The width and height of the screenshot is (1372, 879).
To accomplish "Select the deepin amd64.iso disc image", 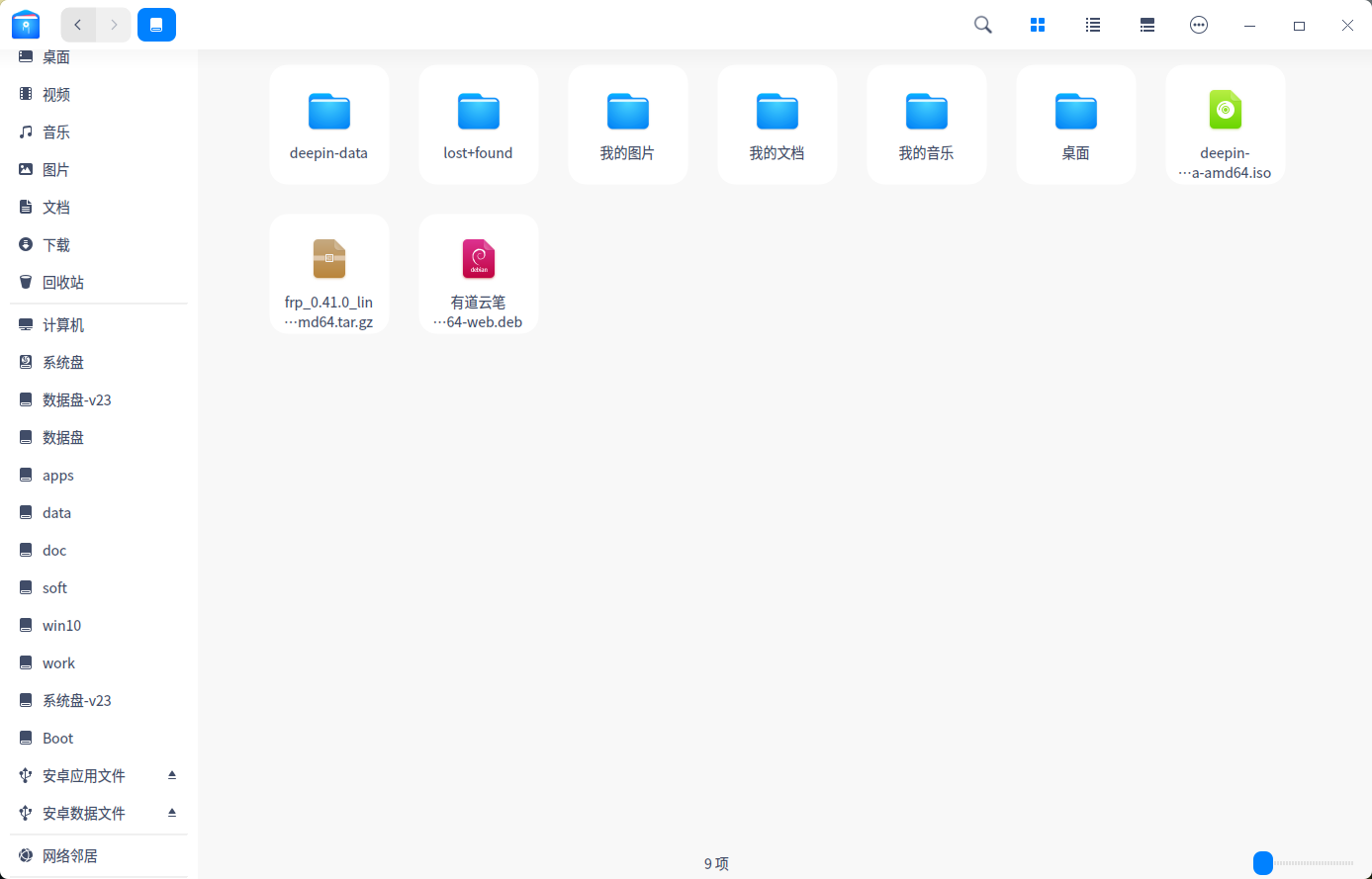I will click(x=1226, y=125).
